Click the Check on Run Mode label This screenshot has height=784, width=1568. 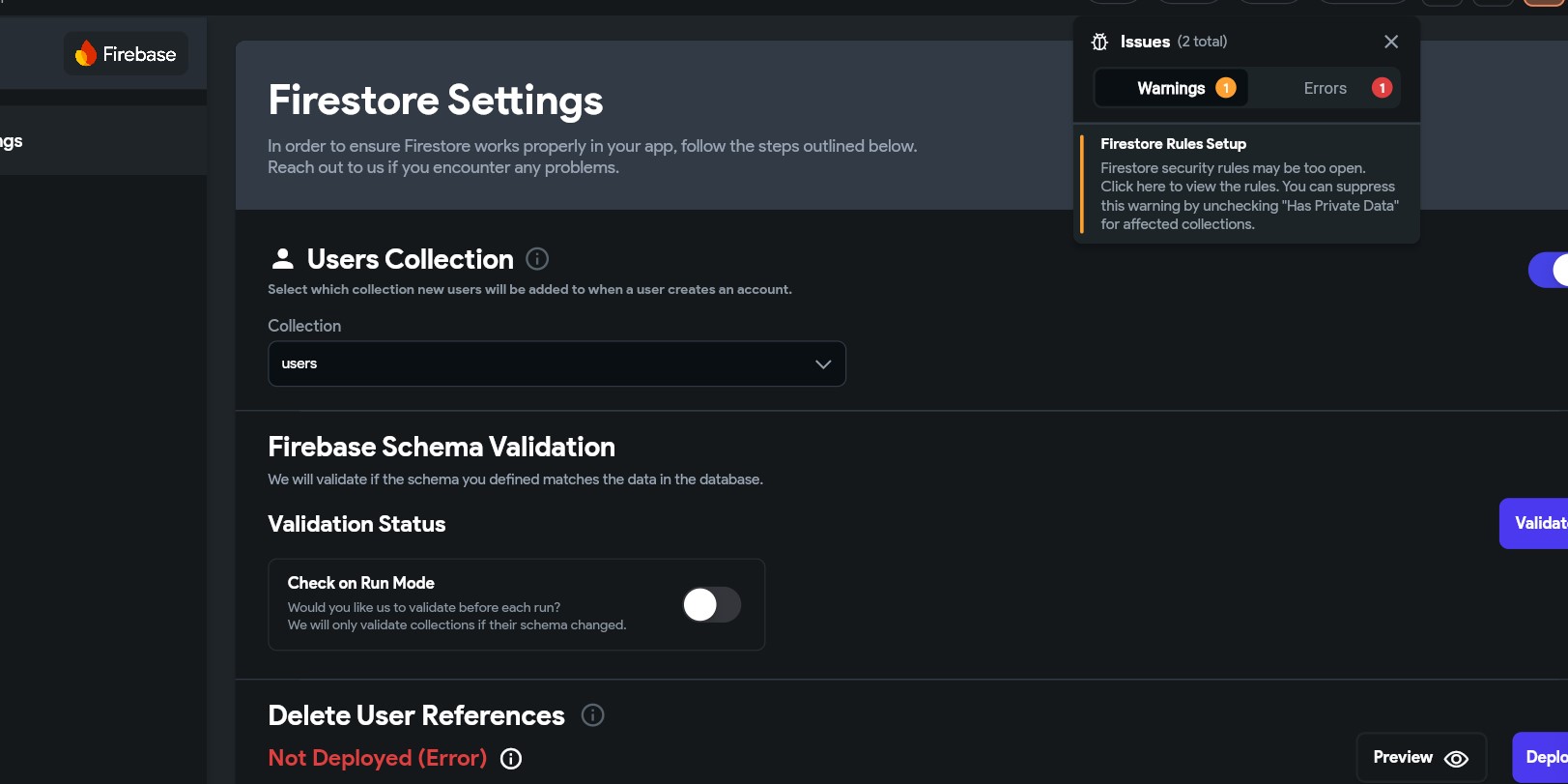click(361, 583)
